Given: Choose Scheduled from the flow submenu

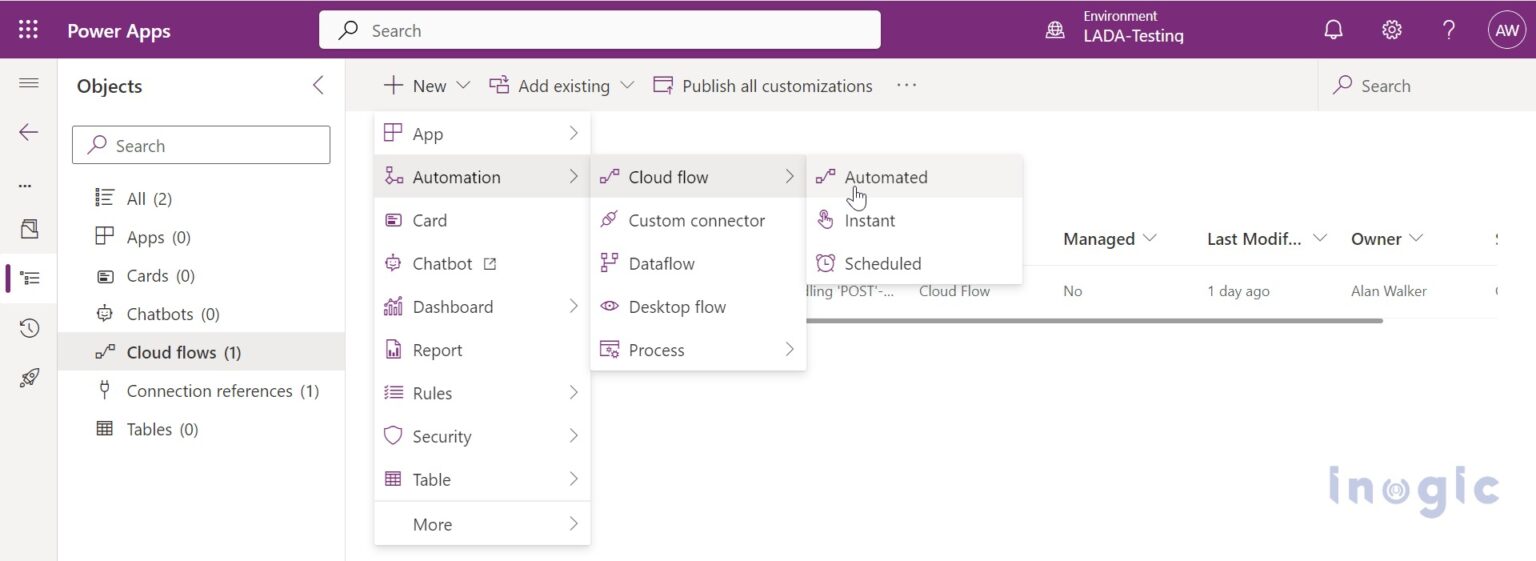Looking at the screenshot, I should click(882, 264).
